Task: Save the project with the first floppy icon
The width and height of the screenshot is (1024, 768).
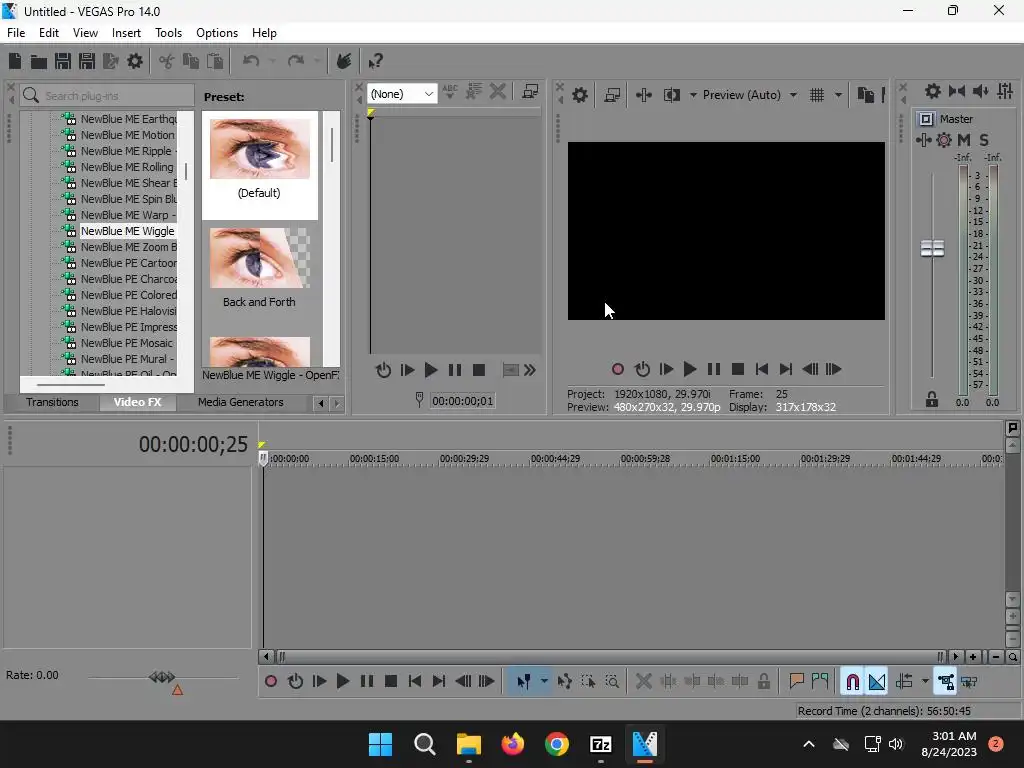Action: tap(63, 61)
